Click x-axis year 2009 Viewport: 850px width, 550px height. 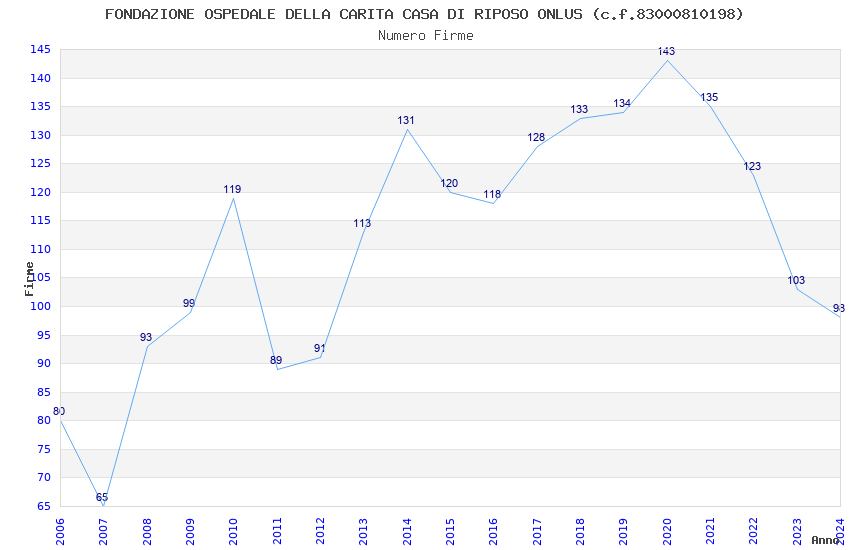click(x=190, y=531)
